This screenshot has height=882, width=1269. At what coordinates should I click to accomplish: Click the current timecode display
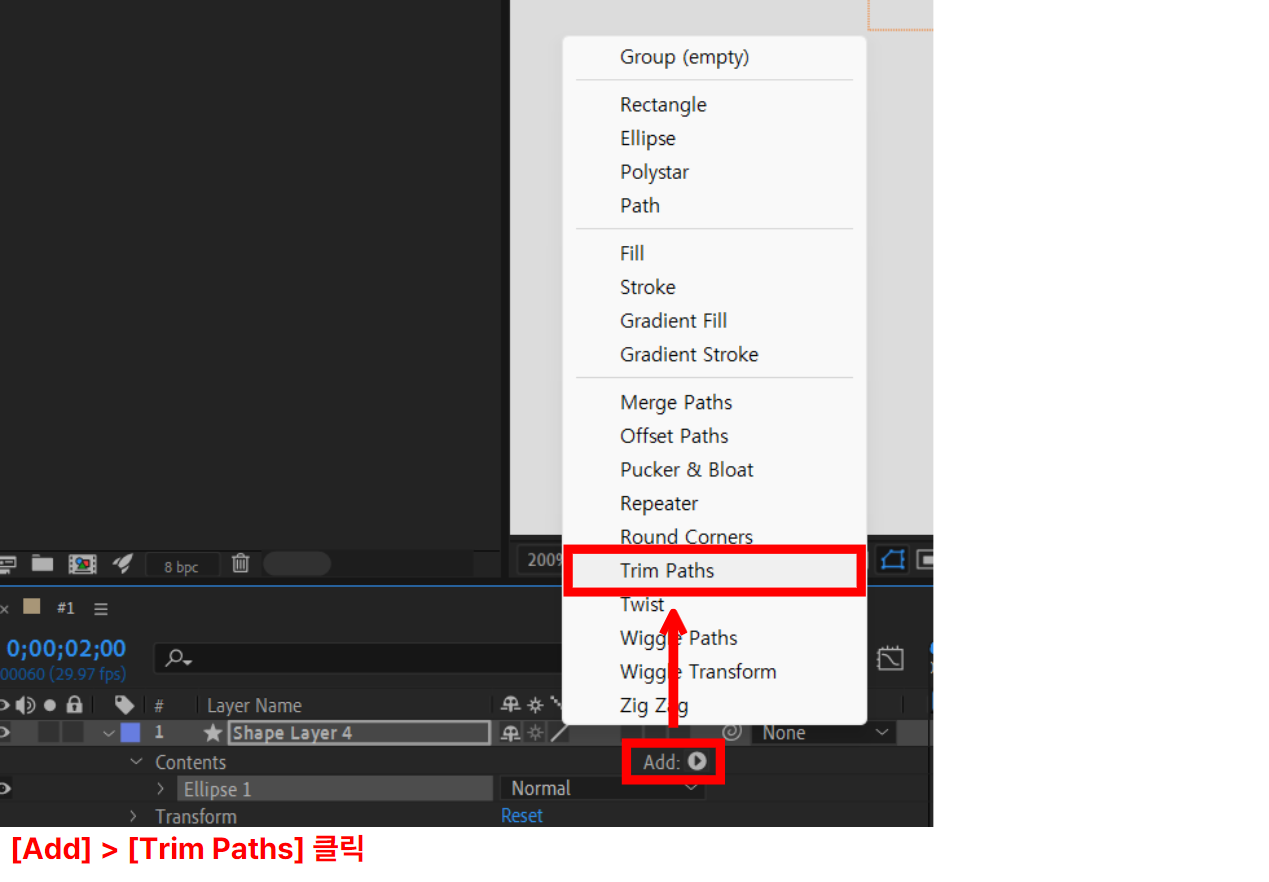coord(65,648)
